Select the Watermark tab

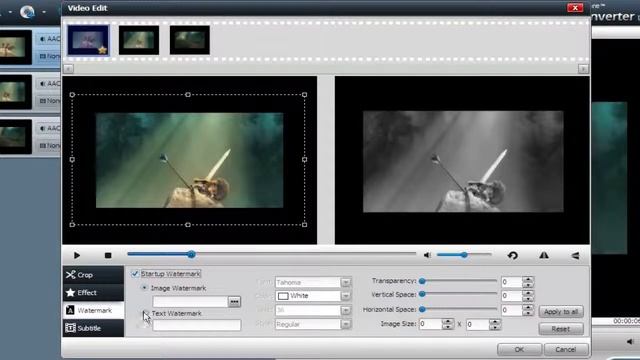click(93, 311)
